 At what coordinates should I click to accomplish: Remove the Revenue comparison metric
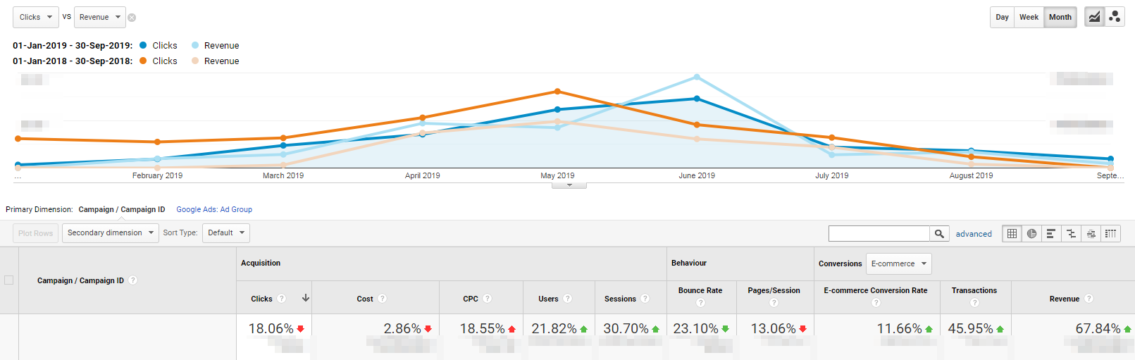coord(132,17)
